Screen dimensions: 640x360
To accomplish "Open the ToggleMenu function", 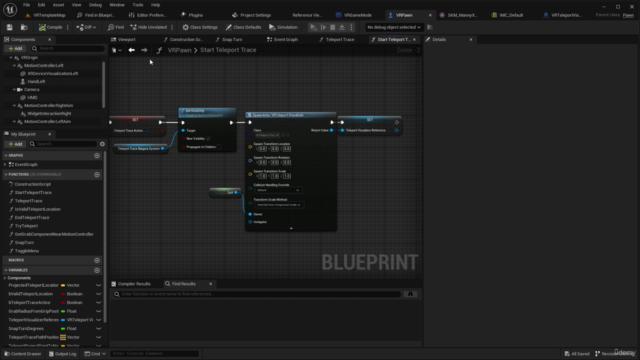I will point(27,251).
